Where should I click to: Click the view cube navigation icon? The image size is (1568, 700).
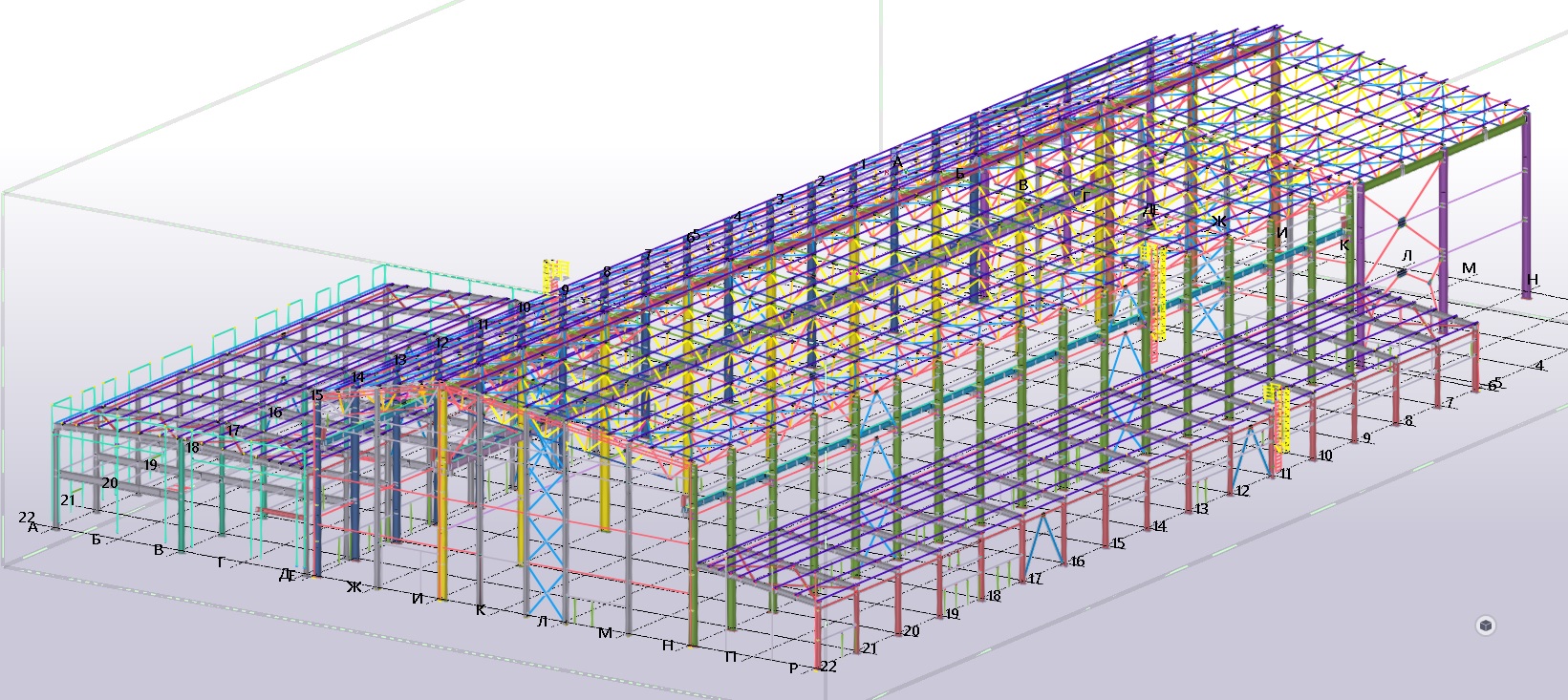pyautogui.click(x=1485, y=626)
